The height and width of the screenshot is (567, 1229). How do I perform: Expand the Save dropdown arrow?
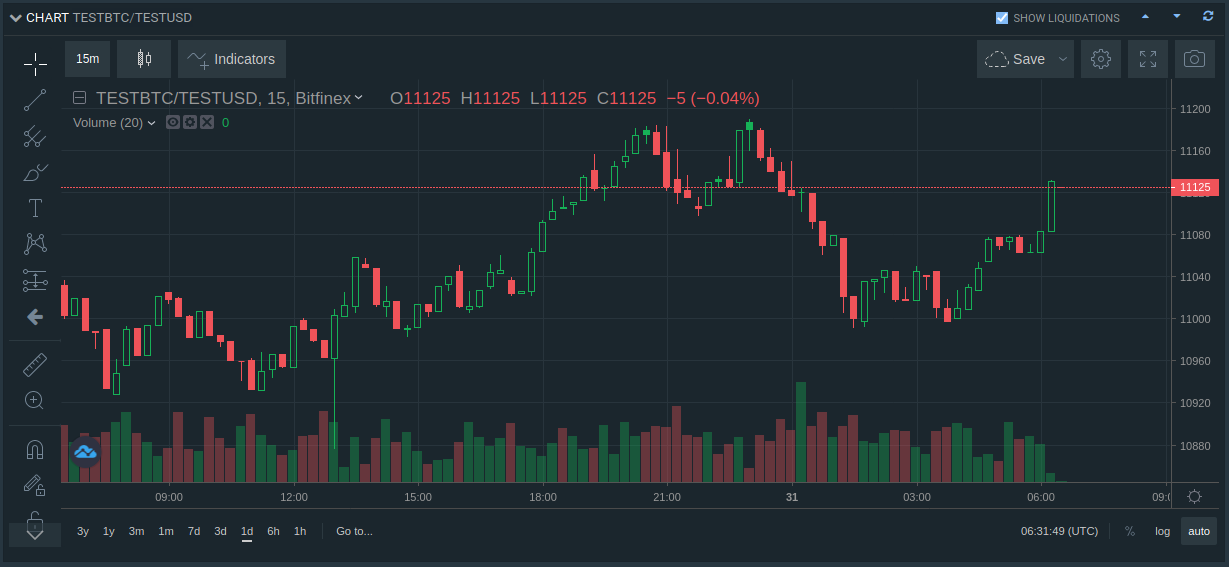point(1063,59)
